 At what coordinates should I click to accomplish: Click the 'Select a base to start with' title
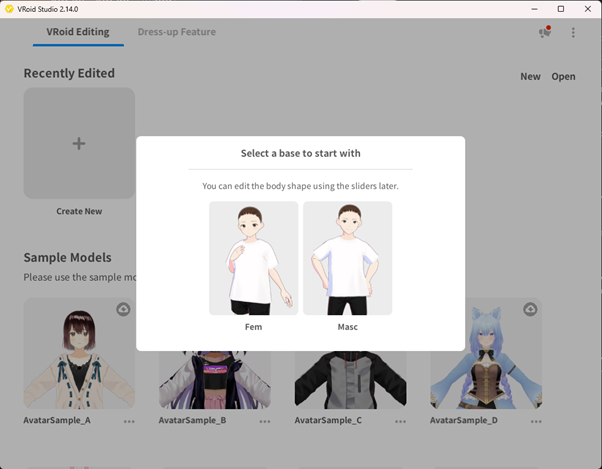click(x=301, y=153)
